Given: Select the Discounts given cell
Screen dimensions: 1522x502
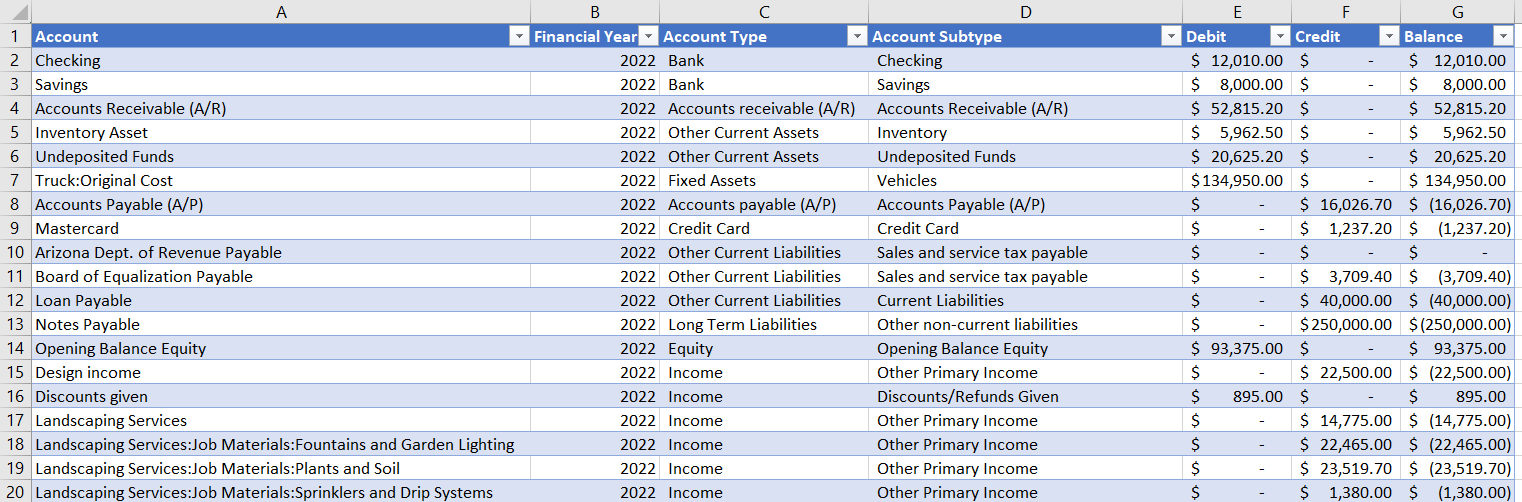Looking at the screenshot, I should (x=281, y=396).
